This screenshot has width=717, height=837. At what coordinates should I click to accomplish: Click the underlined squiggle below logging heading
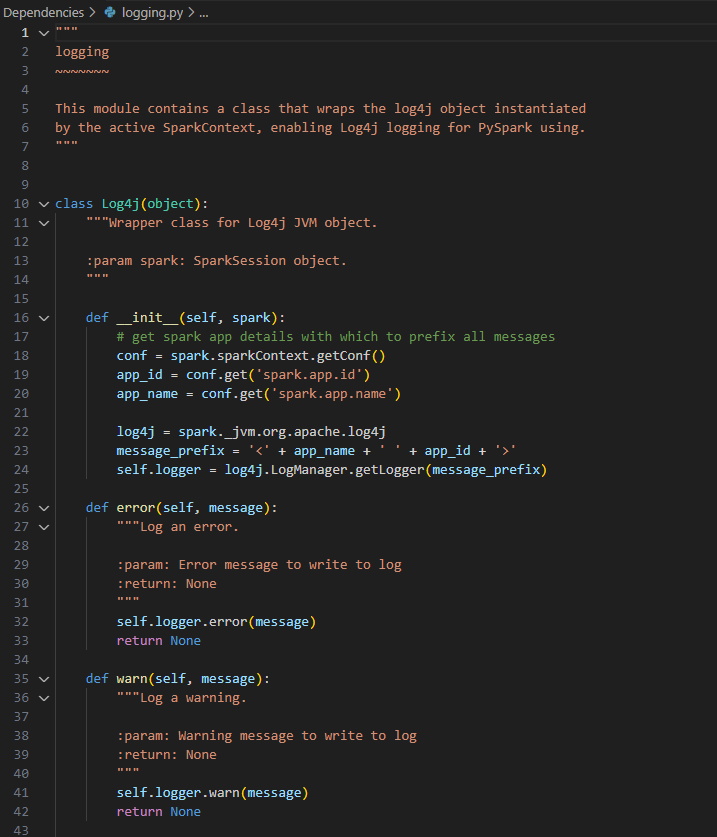coord(80,69)
